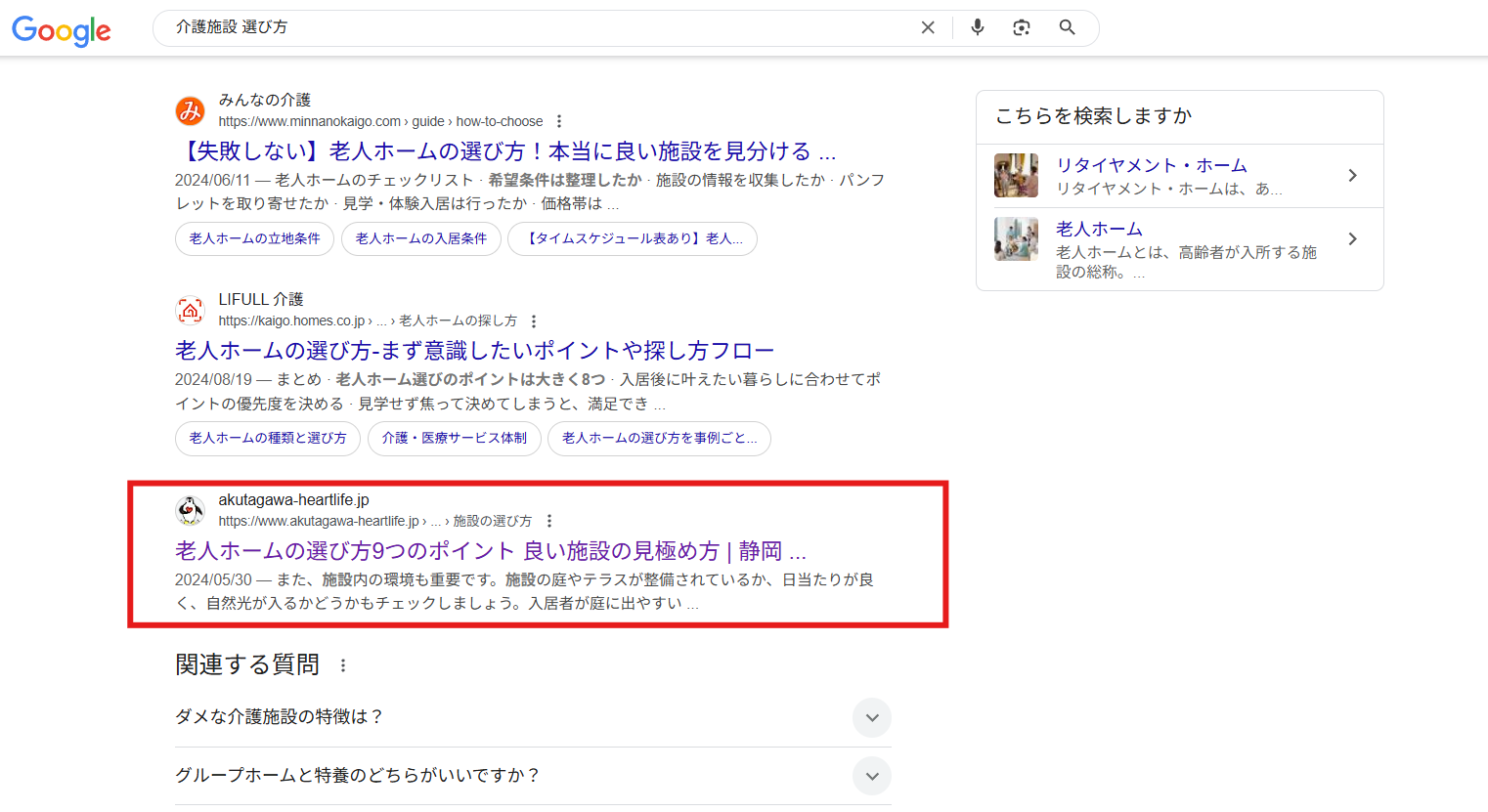Click description リタイヤメント・ホームは、あ…
This screenshot has width=1488, height=812.
pos(1169,189)
